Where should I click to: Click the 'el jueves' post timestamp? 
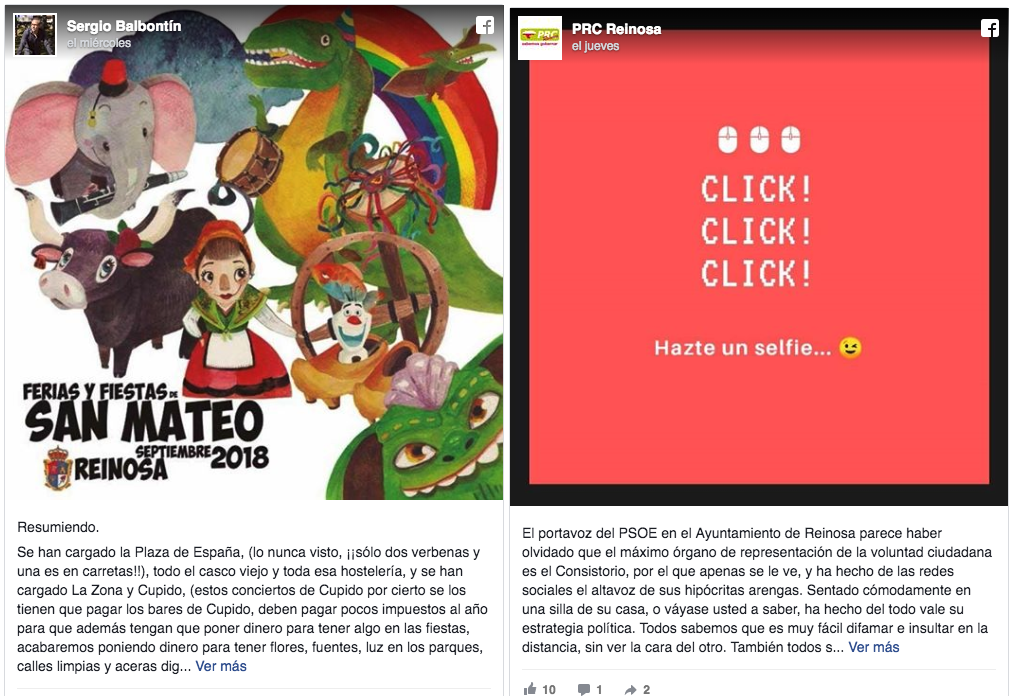595,46
